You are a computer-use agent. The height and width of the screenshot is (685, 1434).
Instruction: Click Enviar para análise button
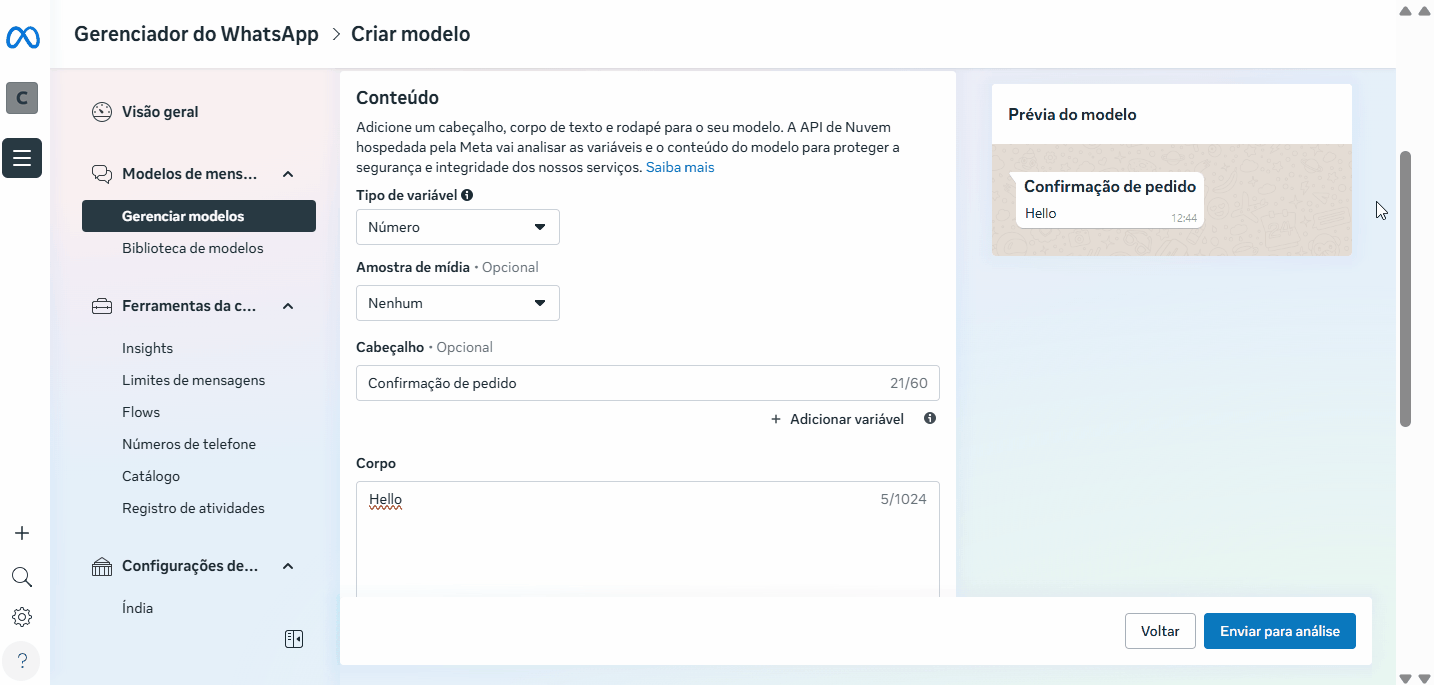tap(1279, 631)
